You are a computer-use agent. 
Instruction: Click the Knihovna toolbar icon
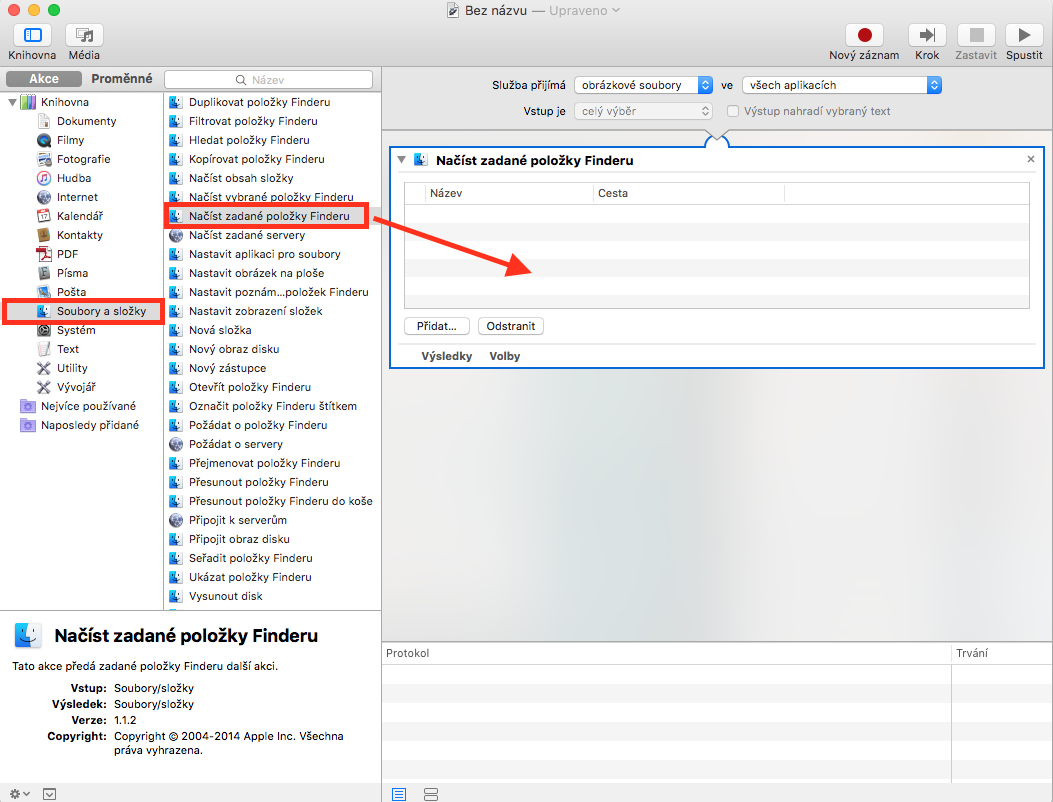[32, 35]
